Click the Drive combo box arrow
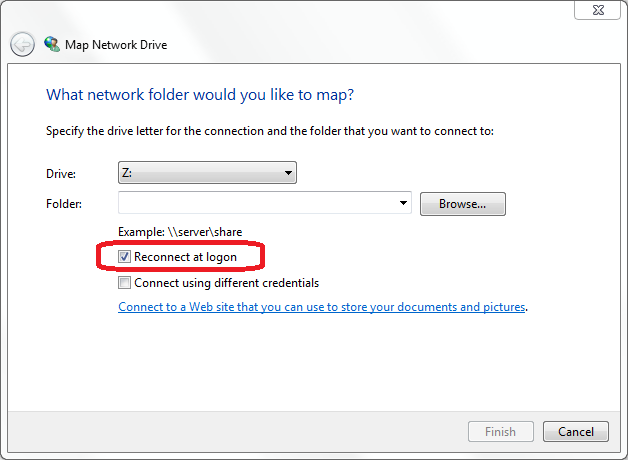628x460 pixels. tap(288, 173)
